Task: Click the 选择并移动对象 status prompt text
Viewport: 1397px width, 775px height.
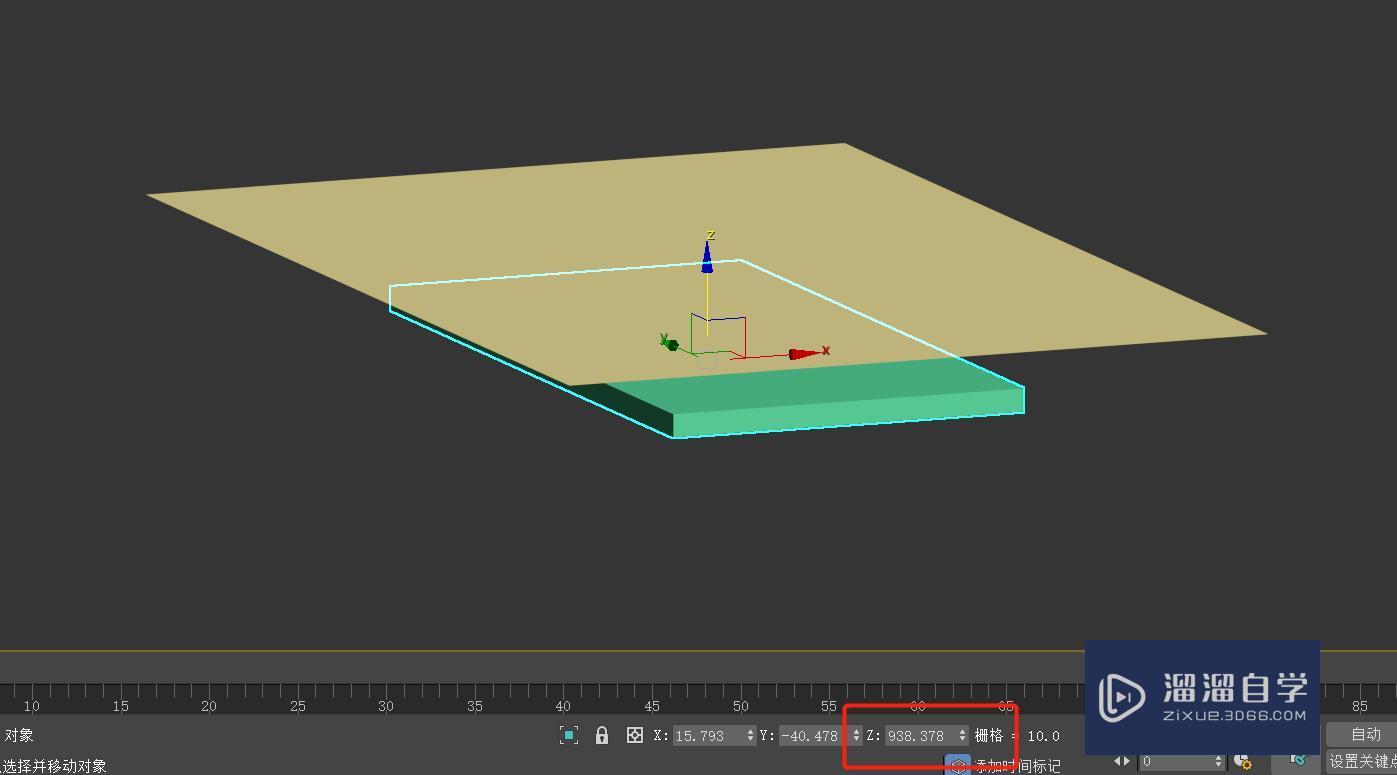Action: (55, 766)
